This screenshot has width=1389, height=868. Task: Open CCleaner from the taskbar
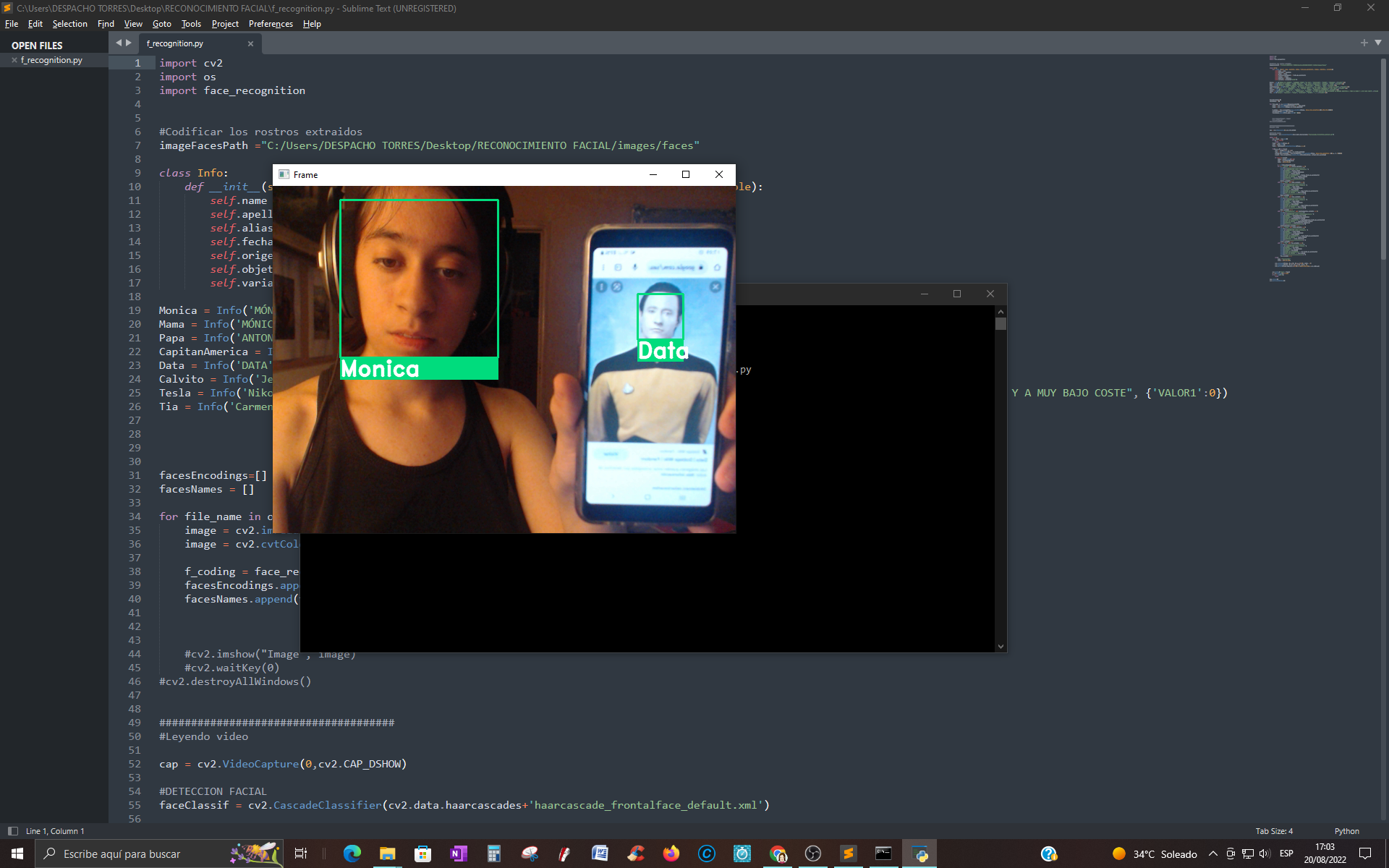click(x=635, y=854)
